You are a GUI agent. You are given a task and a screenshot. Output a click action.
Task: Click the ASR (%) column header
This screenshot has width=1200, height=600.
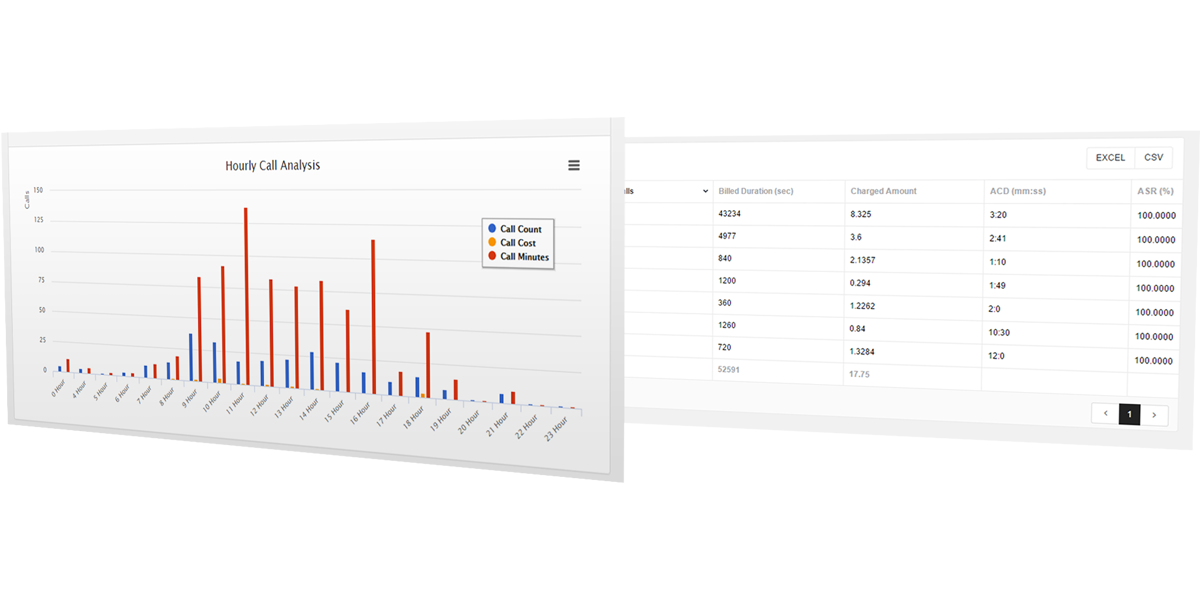(1155, 190)
